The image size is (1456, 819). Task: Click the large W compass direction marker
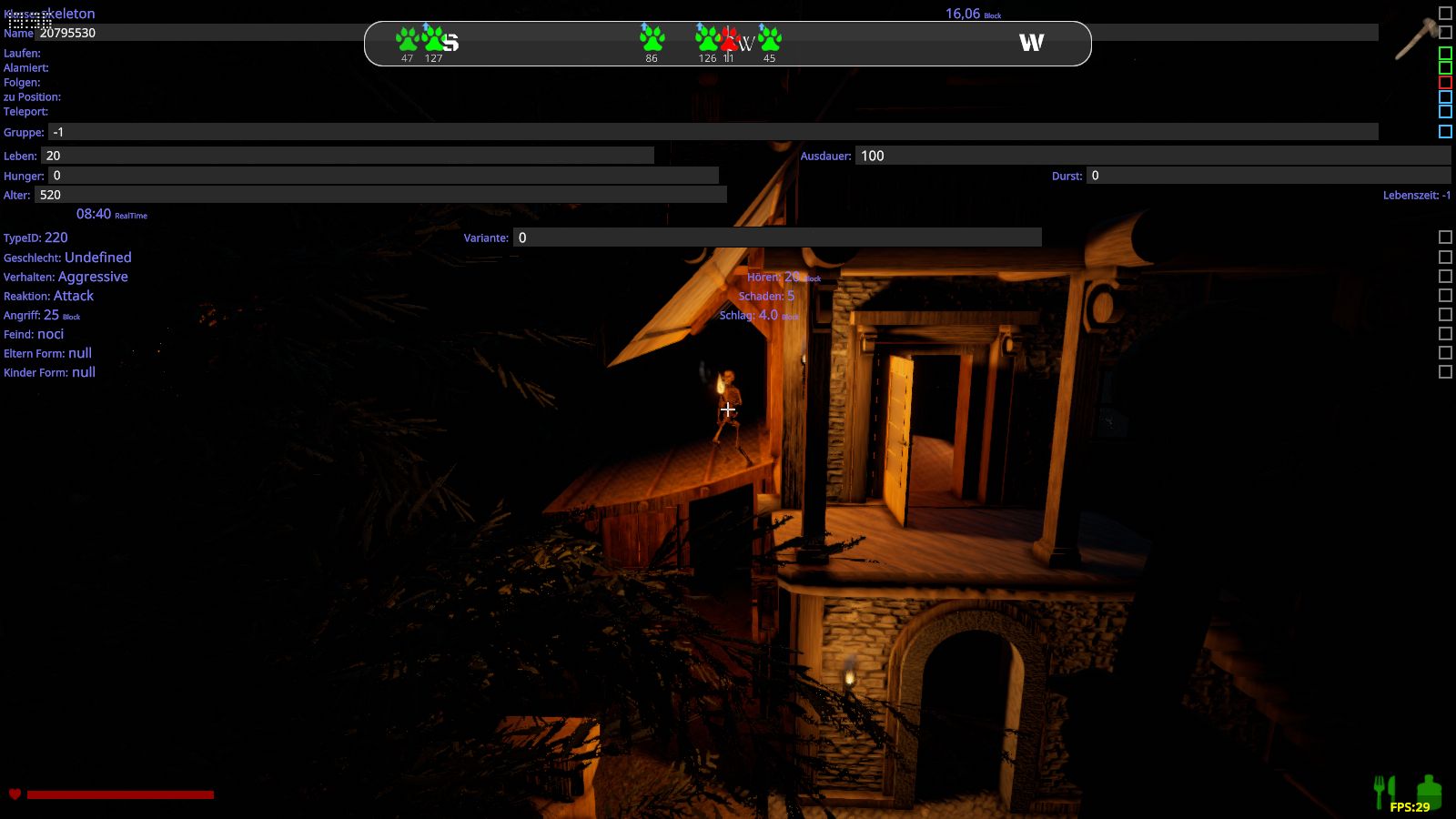coord(1031,43)
